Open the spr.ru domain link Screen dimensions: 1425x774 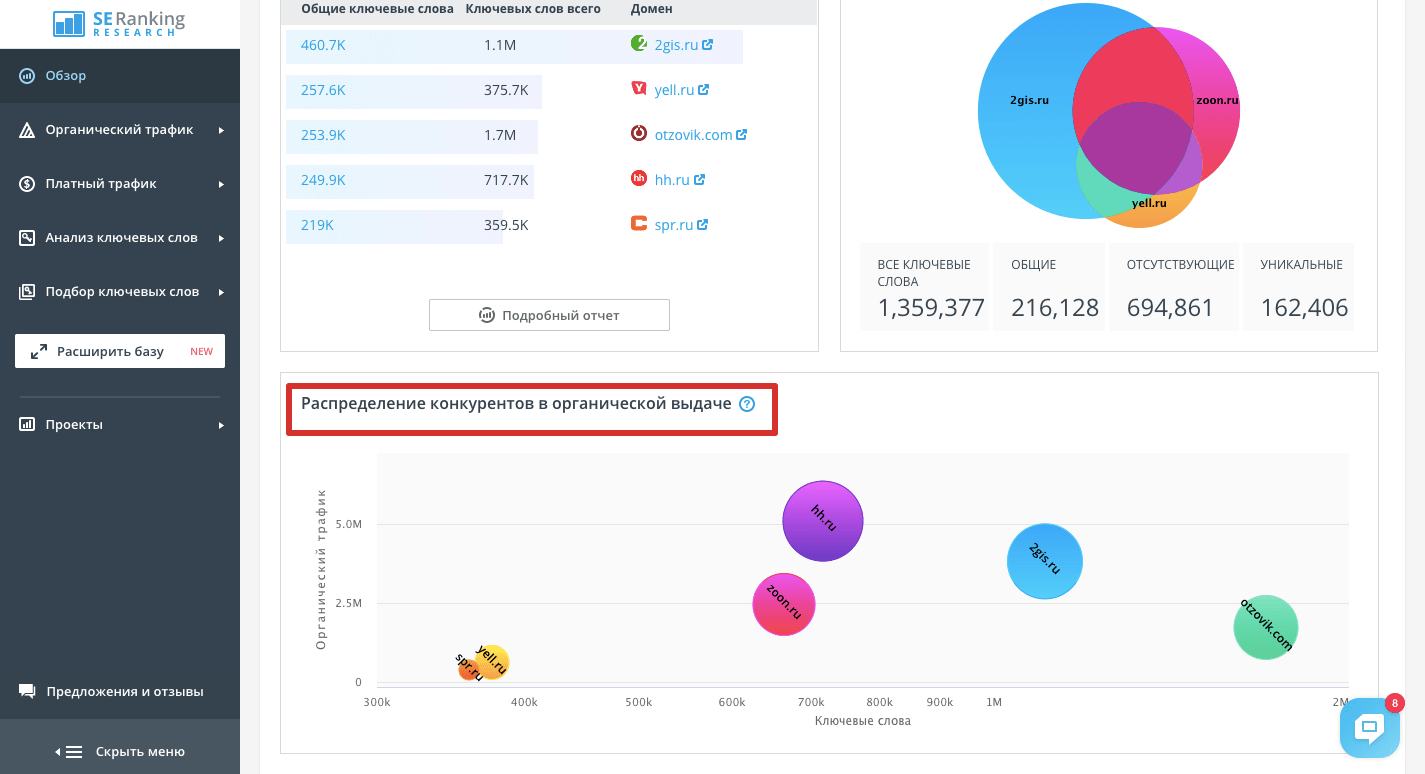(x=674, y=225)
